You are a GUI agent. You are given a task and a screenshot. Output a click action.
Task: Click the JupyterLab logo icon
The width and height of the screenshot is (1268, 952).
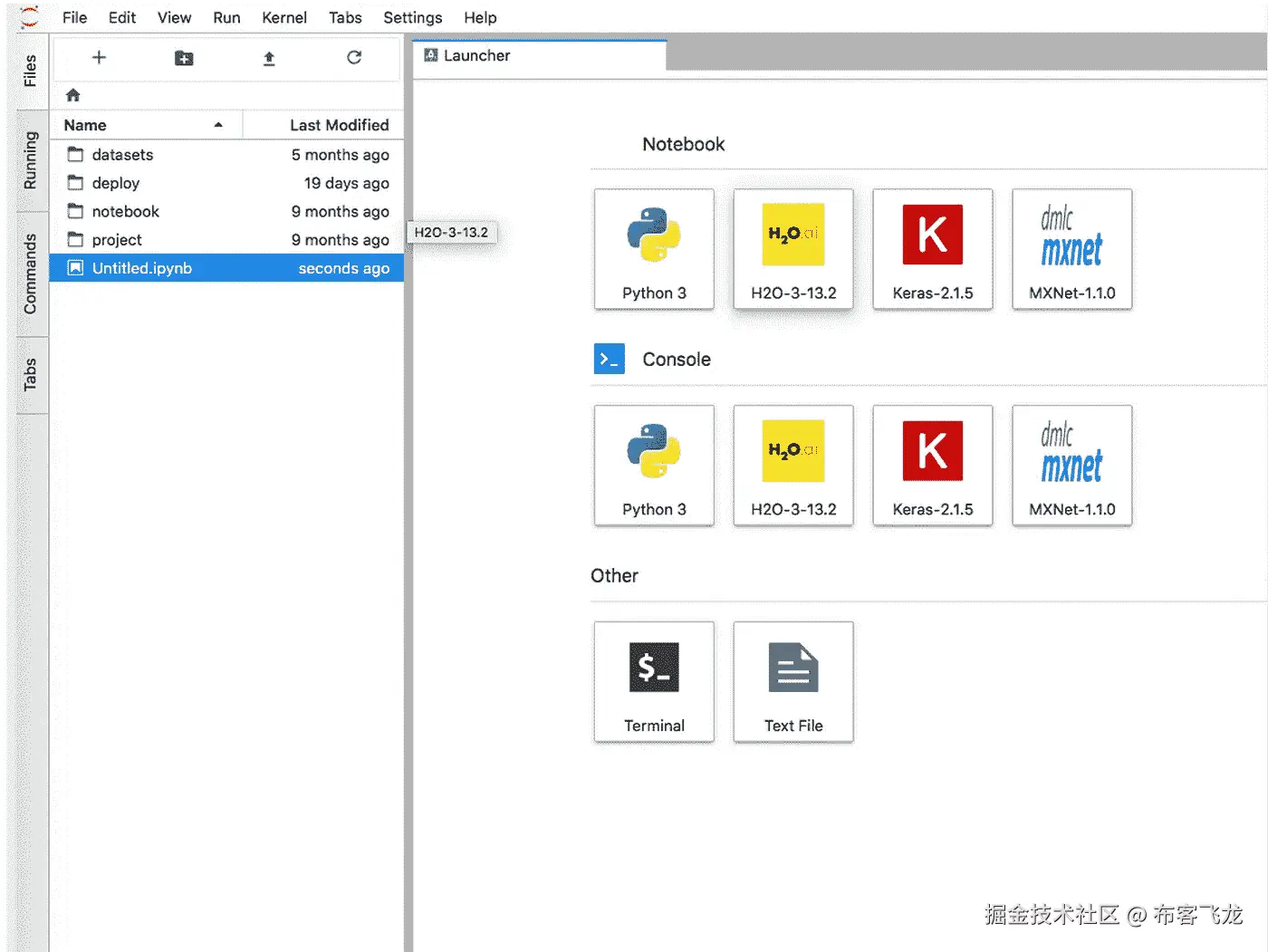pos(30,16)
